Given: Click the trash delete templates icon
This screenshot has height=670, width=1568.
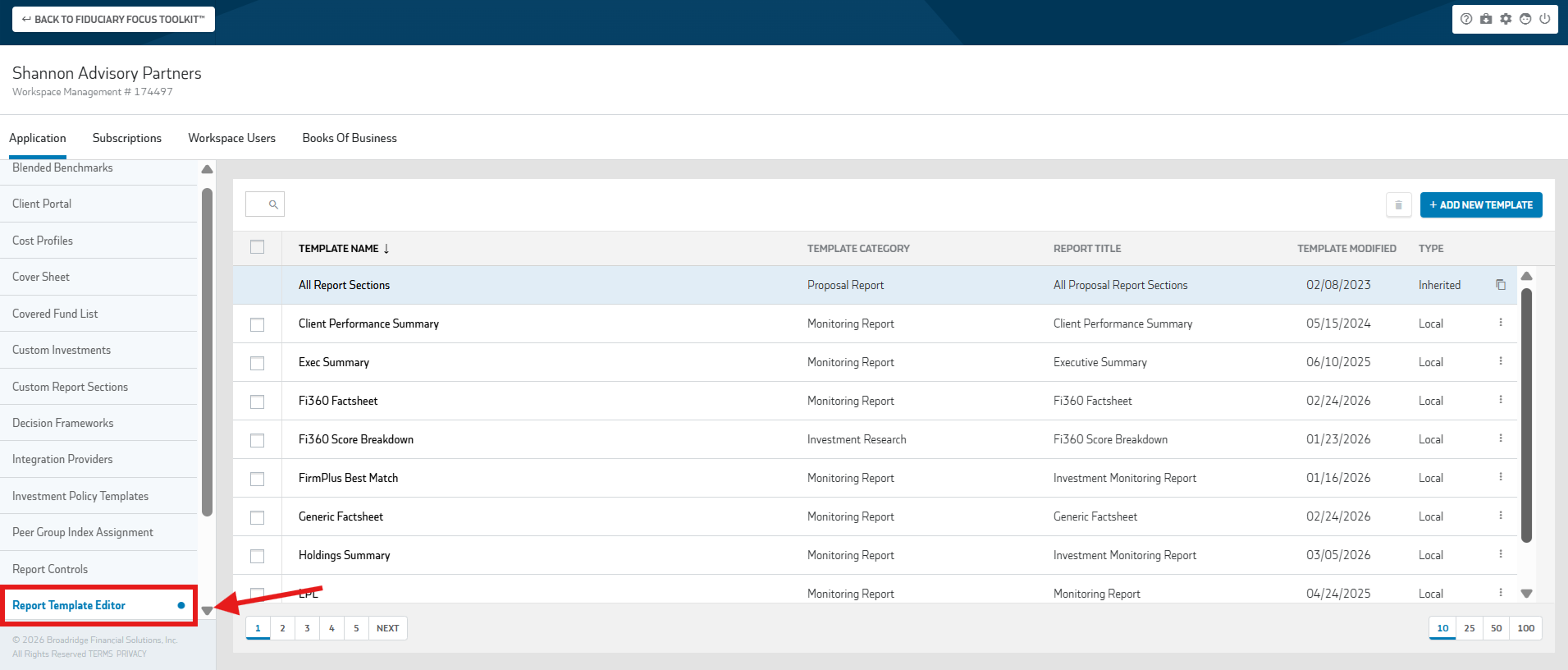Looking at the screenshot, I should 1399,205.
